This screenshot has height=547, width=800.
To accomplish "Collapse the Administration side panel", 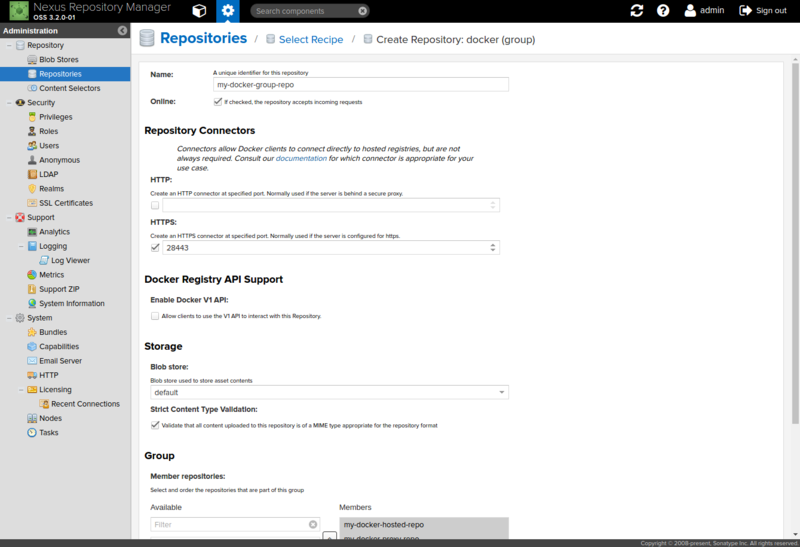I will point(122,31).
